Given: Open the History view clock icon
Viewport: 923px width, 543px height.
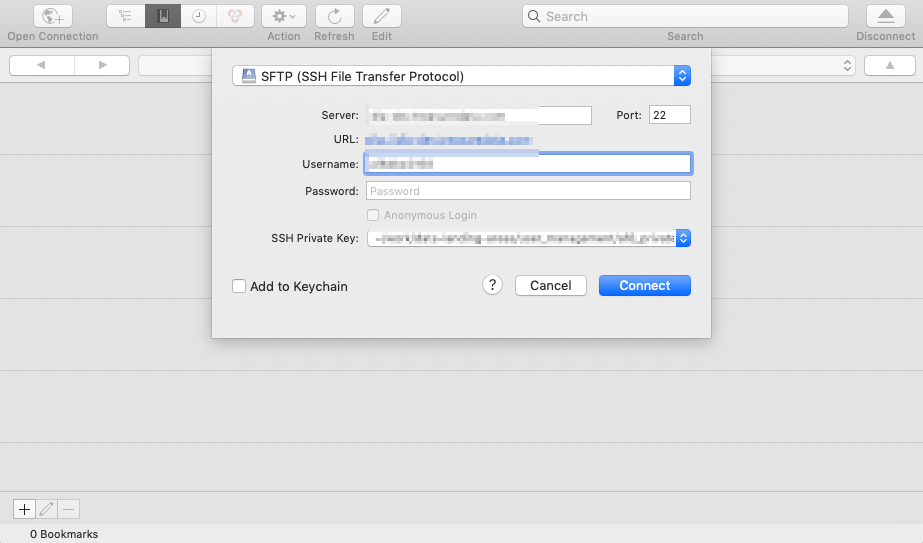Looking at the screenshot, I should point(199,16).
